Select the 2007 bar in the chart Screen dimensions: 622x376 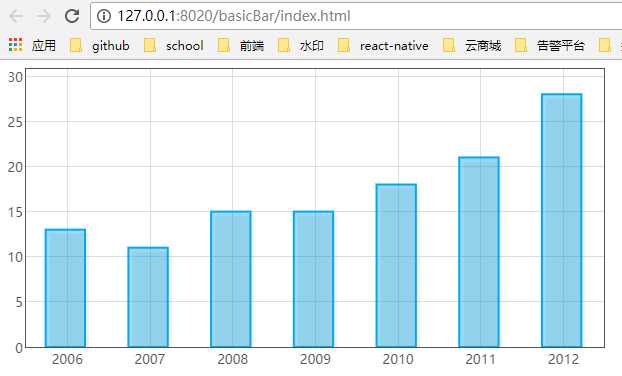148,297
